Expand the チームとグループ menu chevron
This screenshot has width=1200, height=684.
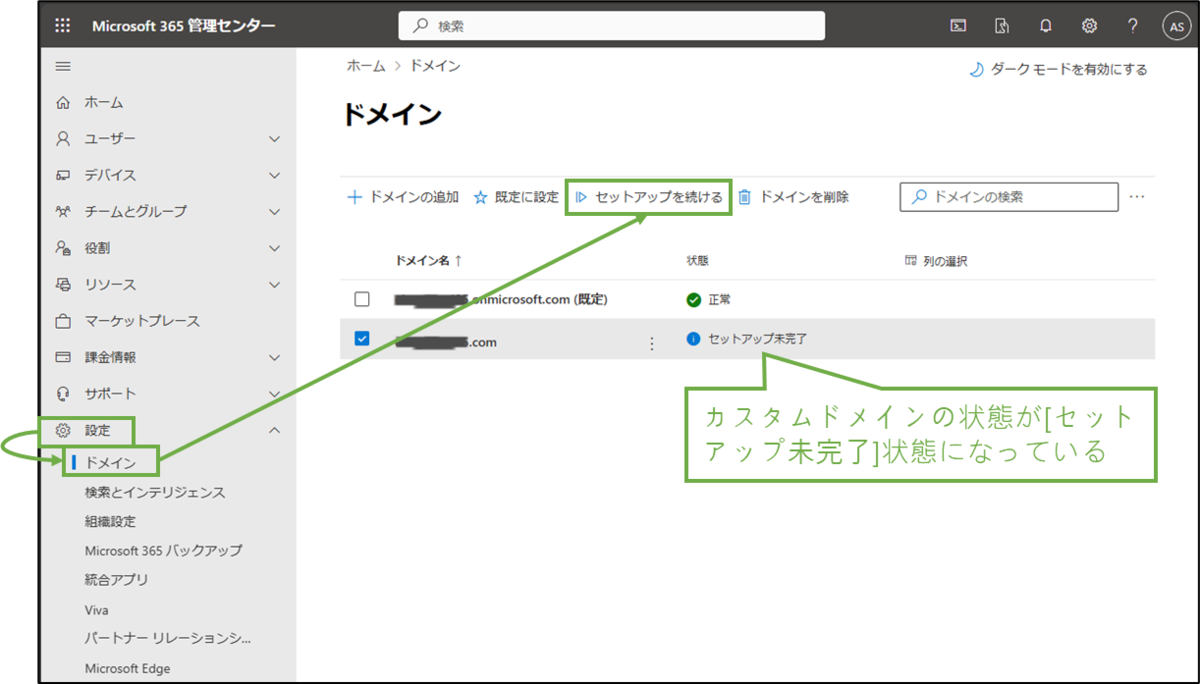(x=275, y=212)
